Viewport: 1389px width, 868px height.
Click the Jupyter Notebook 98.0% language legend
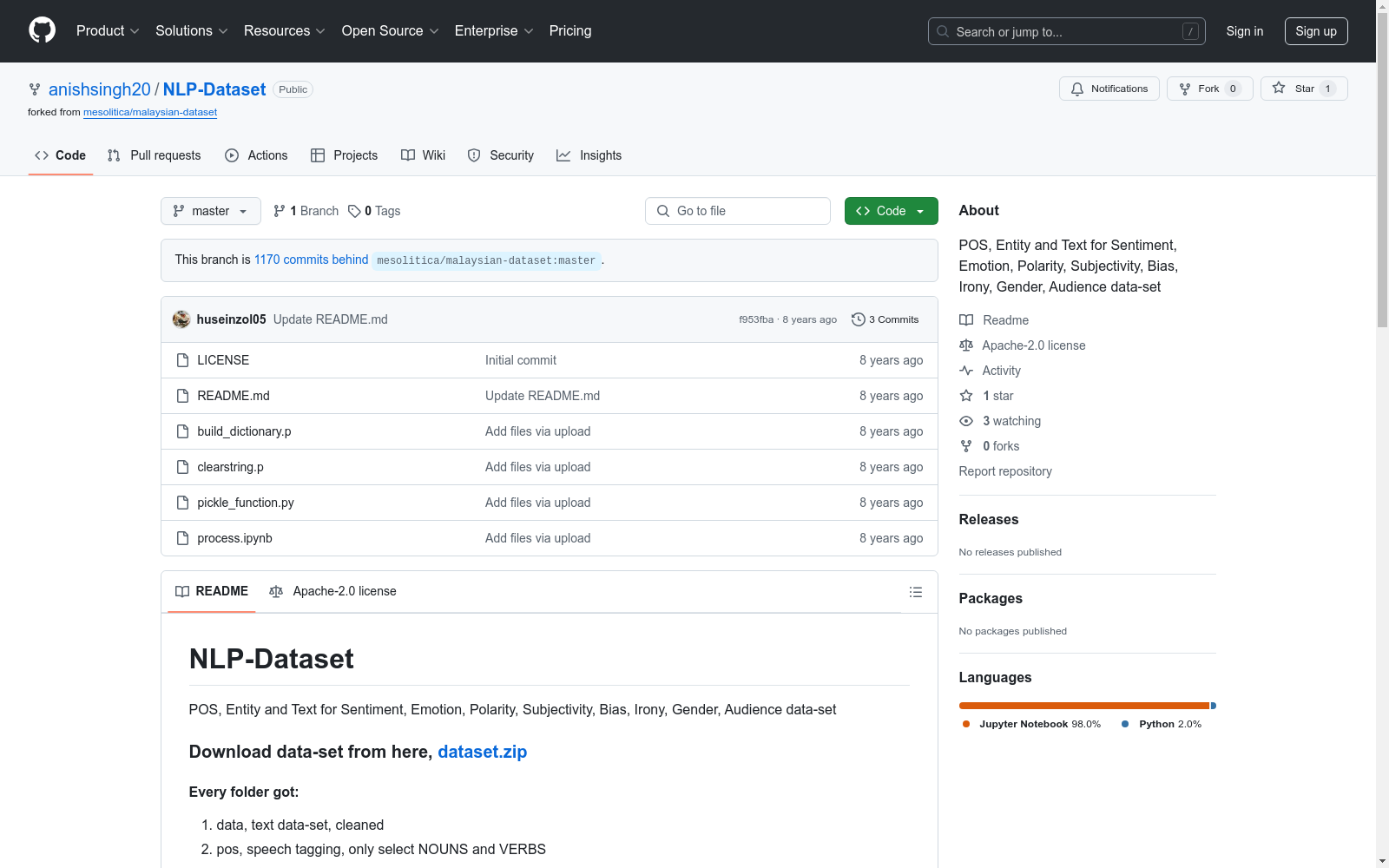1031,724
